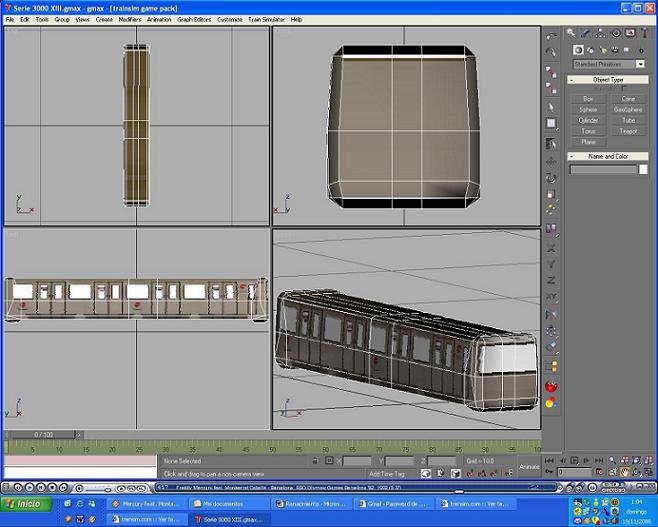658x527 pixels.
Task: Open the Standard Primitives dropdown
Action: [x=607, y=64]
